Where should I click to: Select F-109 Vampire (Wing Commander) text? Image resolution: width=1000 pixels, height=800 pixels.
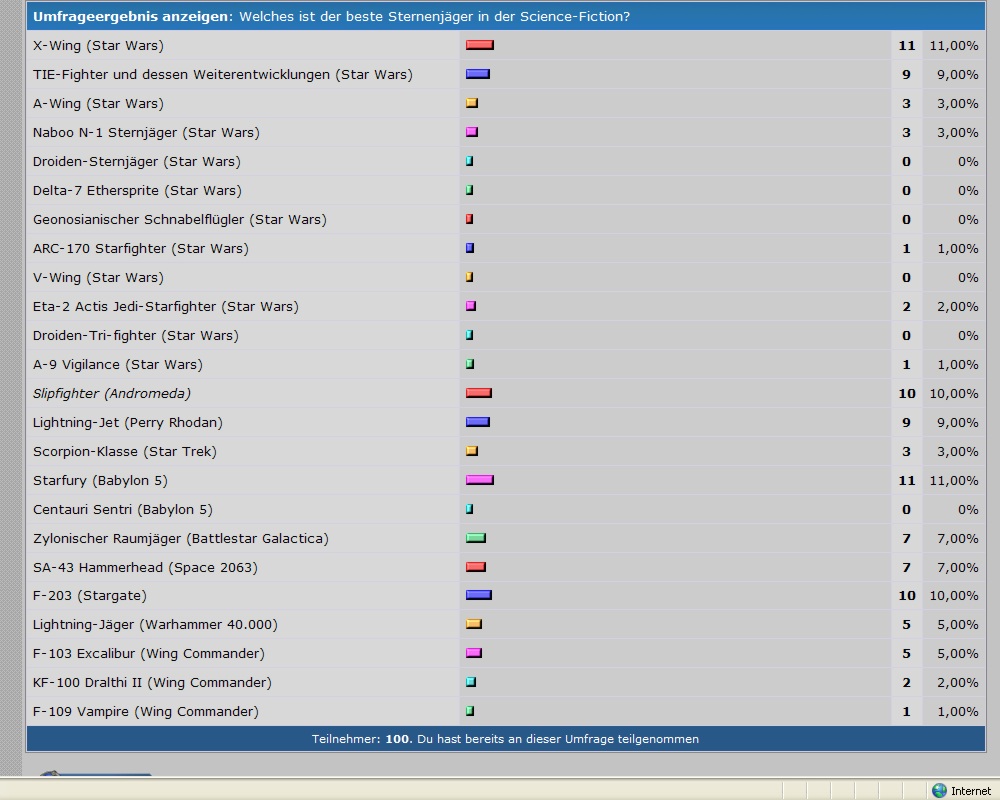pyautogui.click(x=145, y=711)
